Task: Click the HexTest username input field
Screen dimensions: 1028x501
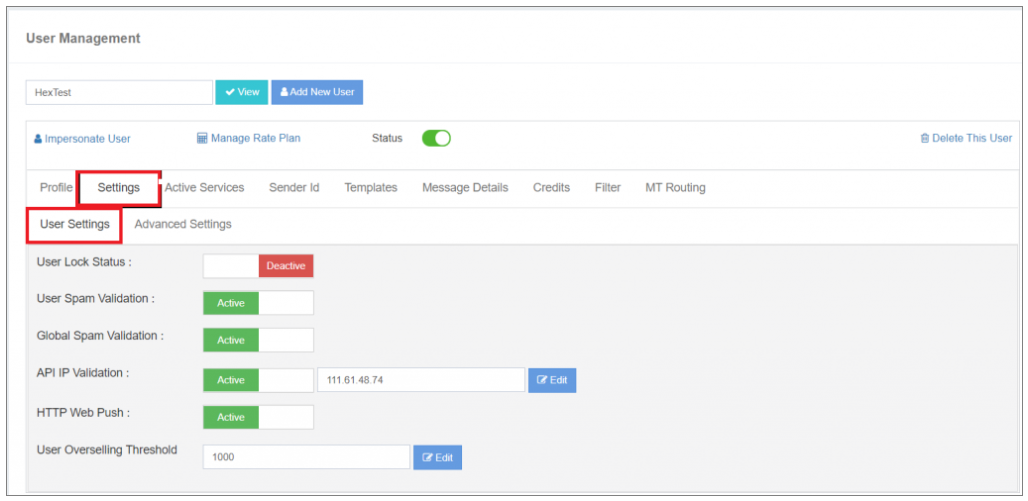Action: point(119,92)
